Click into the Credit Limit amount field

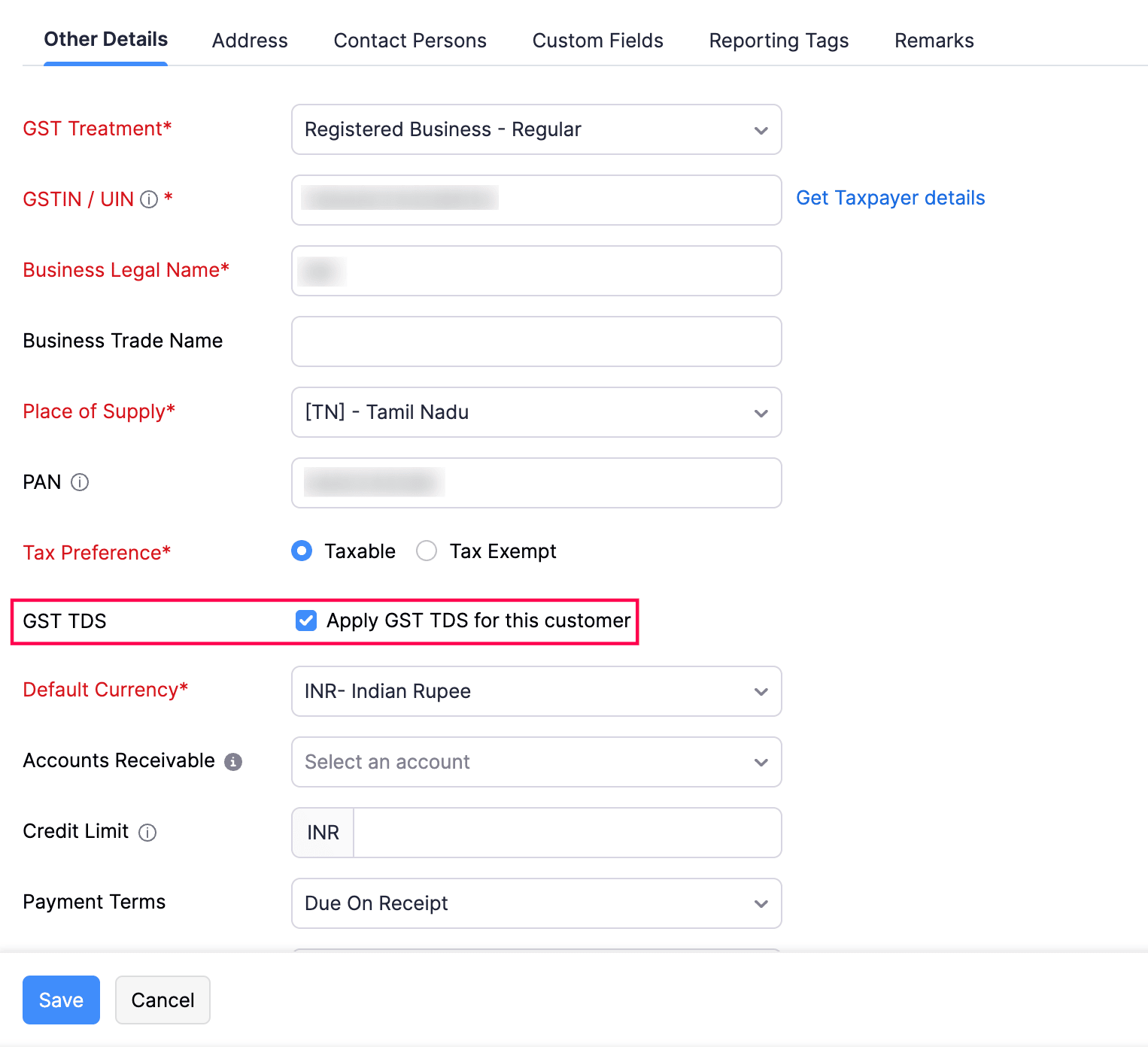(566, 833)
